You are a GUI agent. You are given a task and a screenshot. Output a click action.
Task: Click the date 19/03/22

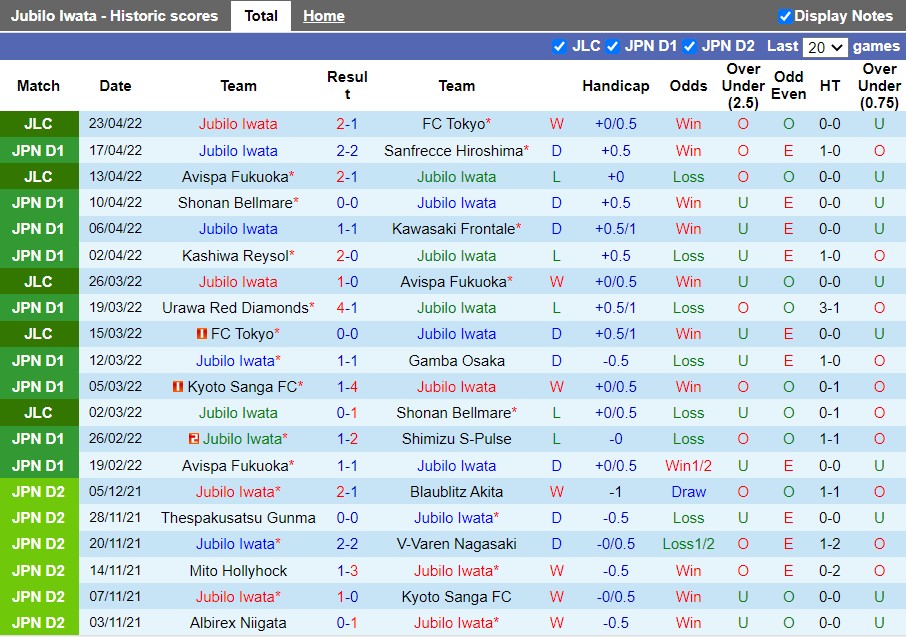pyautogui.click(x=115, y=307)
